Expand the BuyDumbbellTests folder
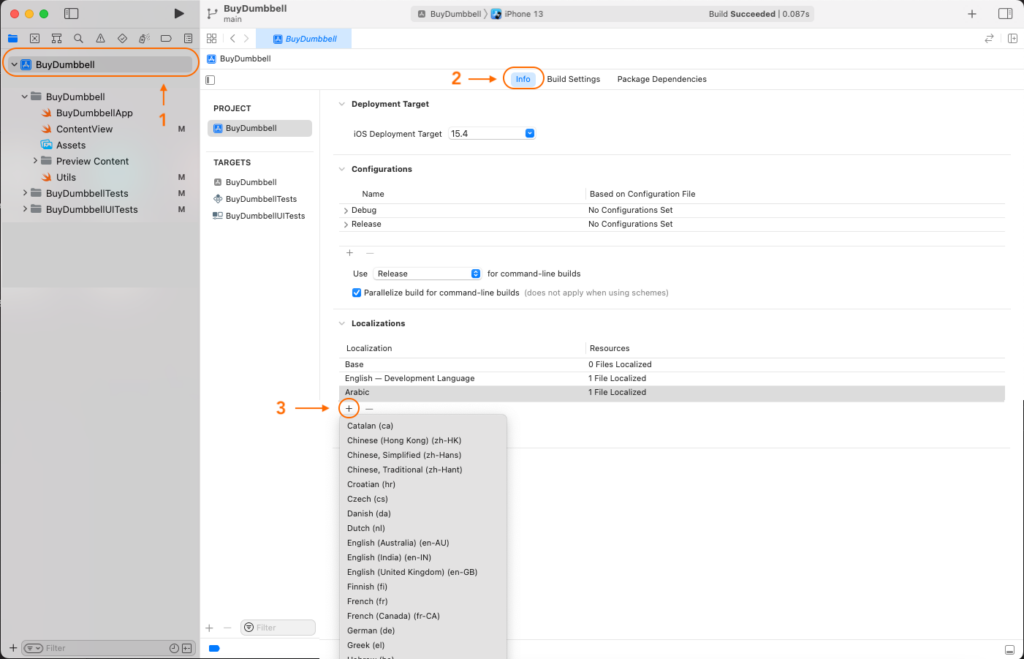 click(24, 193)
